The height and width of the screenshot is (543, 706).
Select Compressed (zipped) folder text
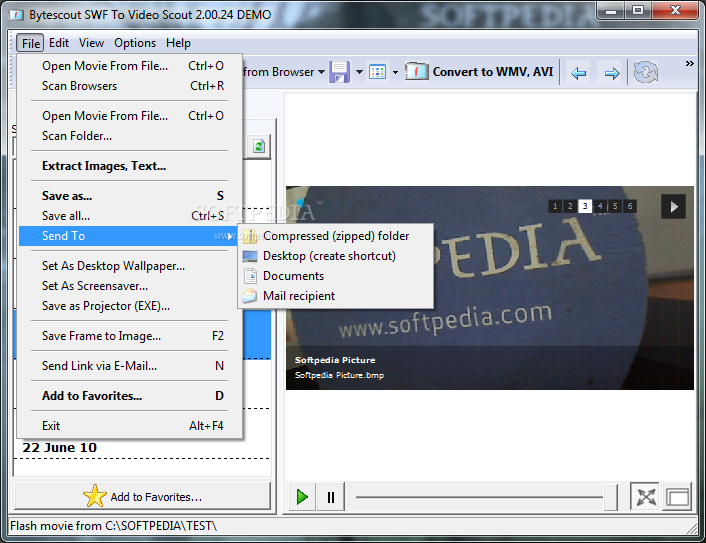coord(336,236)
